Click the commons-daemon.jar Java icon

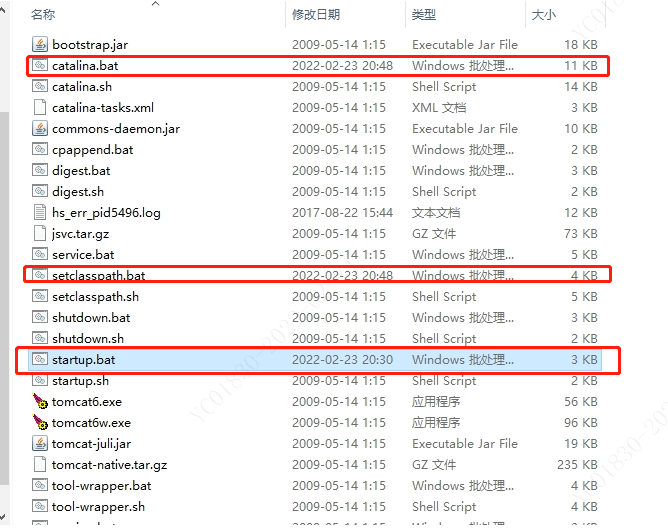tap(40, 128)
